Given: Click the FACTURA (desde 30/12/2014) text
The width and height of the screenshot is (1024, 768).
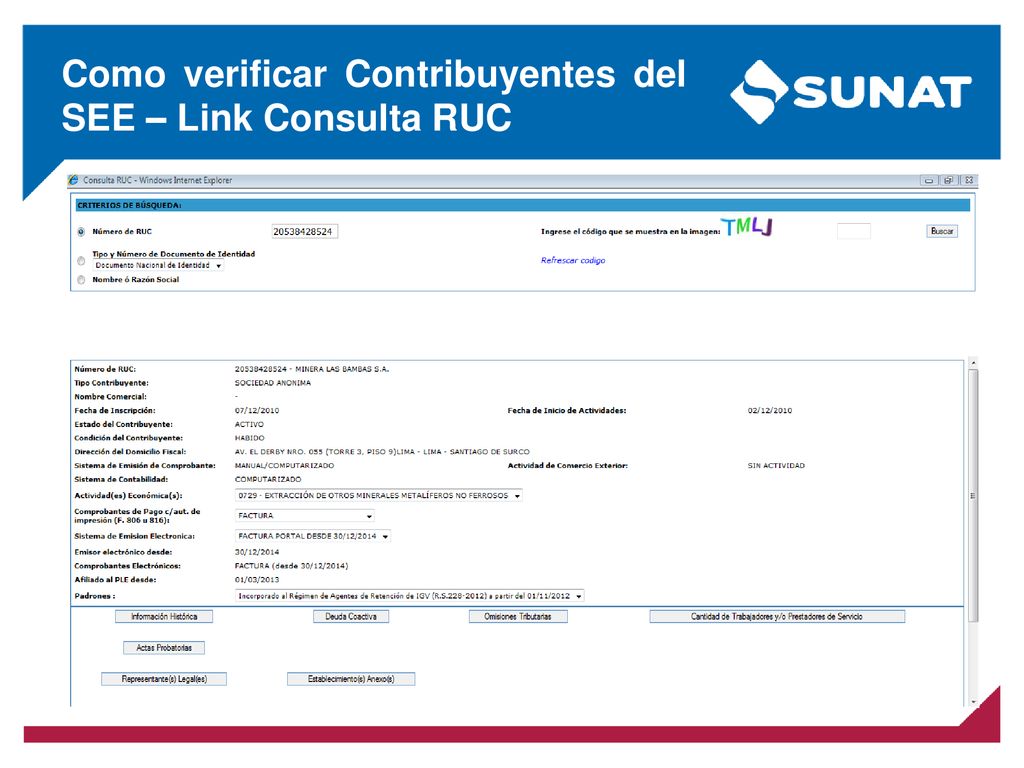Looking at the screenshot, I should click(x=291, y=566).
